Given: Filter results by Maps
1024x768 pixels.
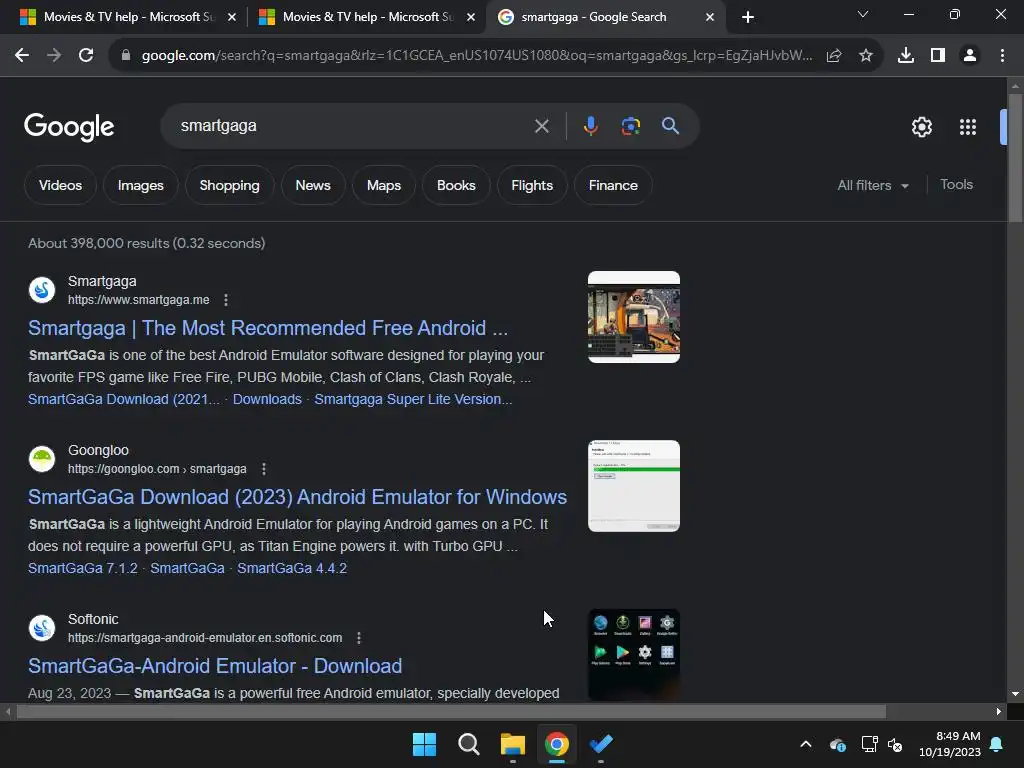Looking at the screenshot, I should (x=383, y=185).
